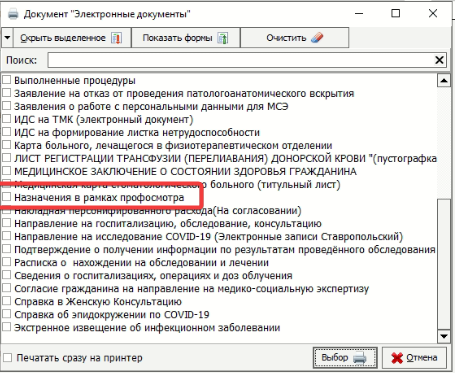455x373 pixels.
Task: Select text Накладная персонифицированного расхода
Action: click(158, 211)
